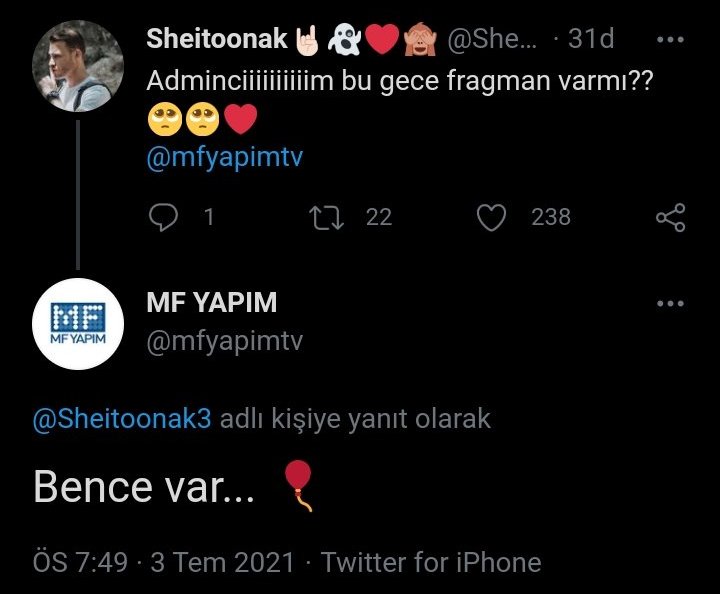
Task: Click the reply comment icon
Action: [x=163, y=217]
